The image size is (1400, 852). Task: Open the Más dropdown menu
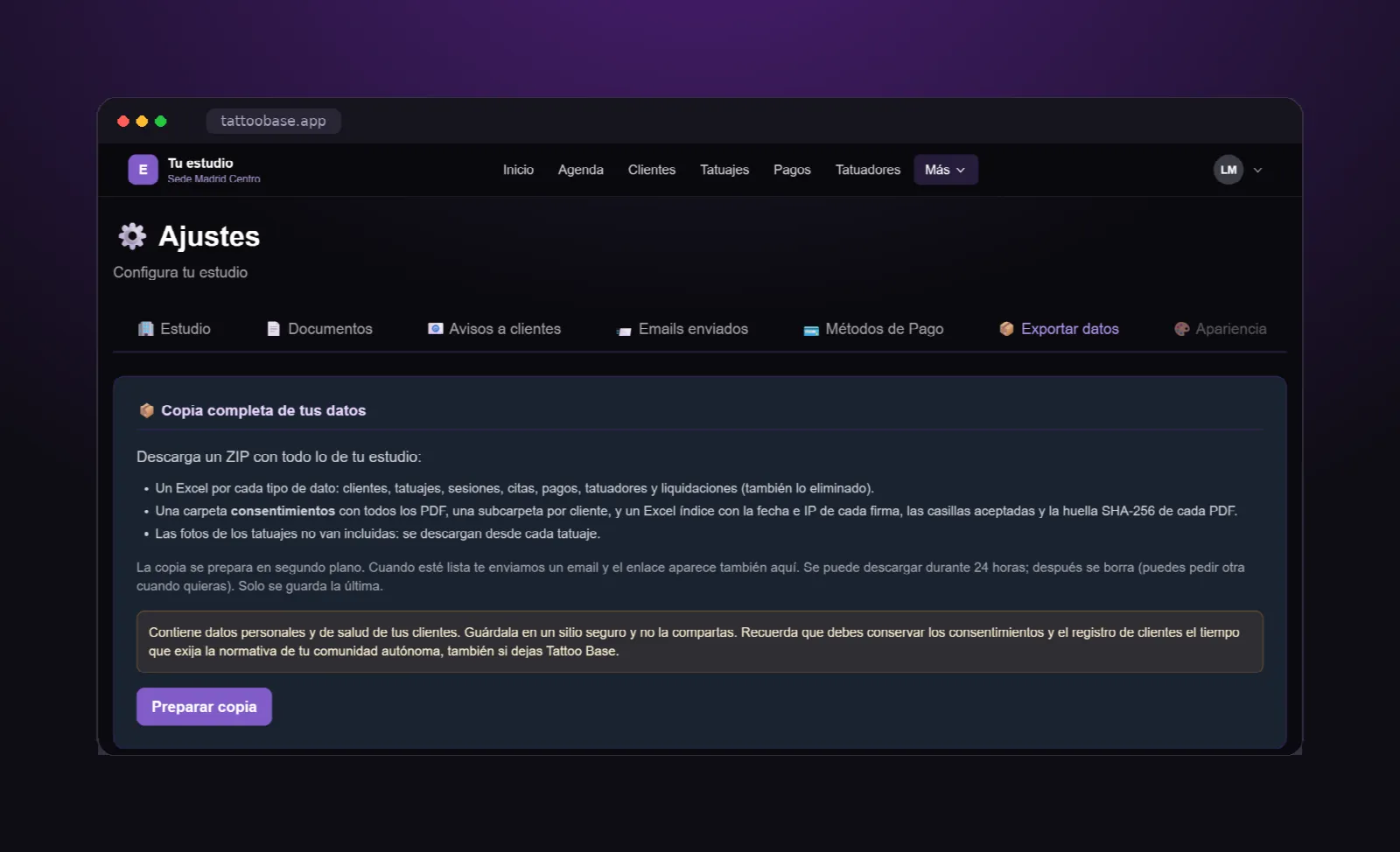946,170
